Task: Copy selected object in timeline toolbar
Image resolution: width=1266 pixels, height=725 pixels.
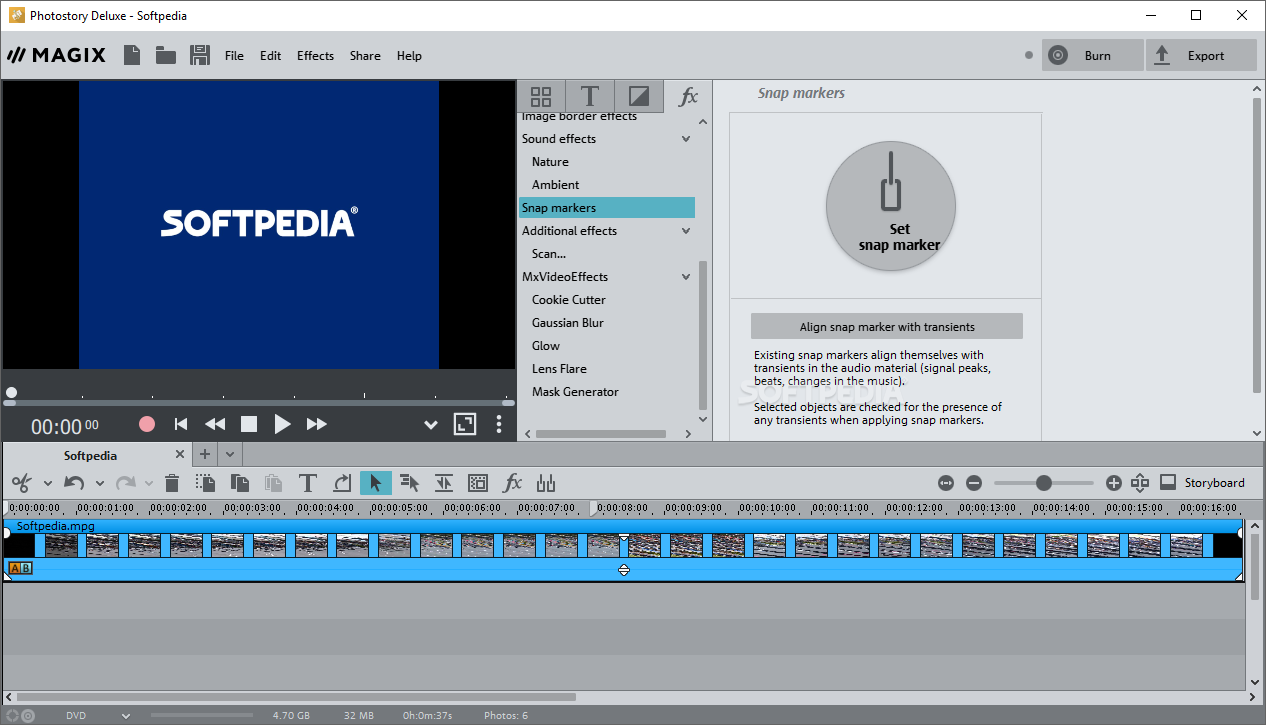Action: point(240,483)
